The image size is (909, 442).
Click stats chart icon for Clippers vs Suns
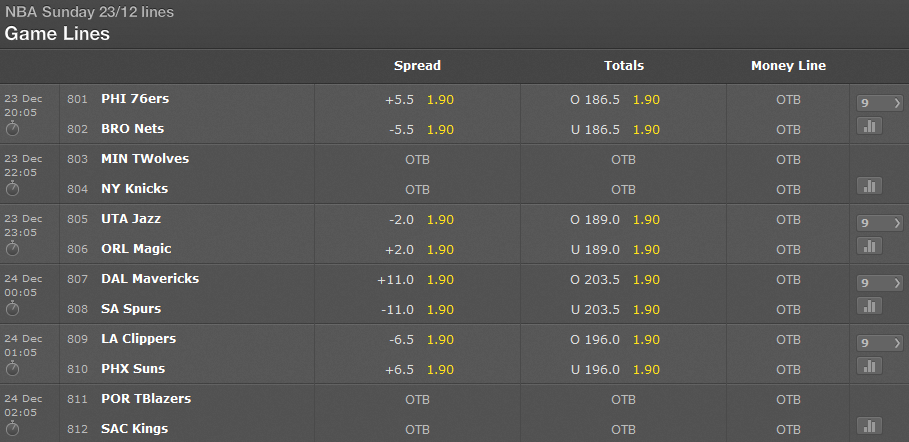coord(869,366)
